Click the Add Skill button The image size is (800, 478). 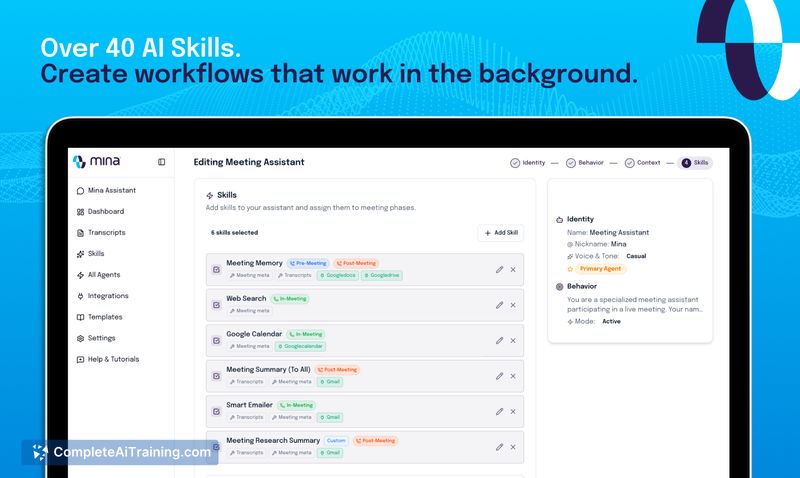(x=501, y=233)
